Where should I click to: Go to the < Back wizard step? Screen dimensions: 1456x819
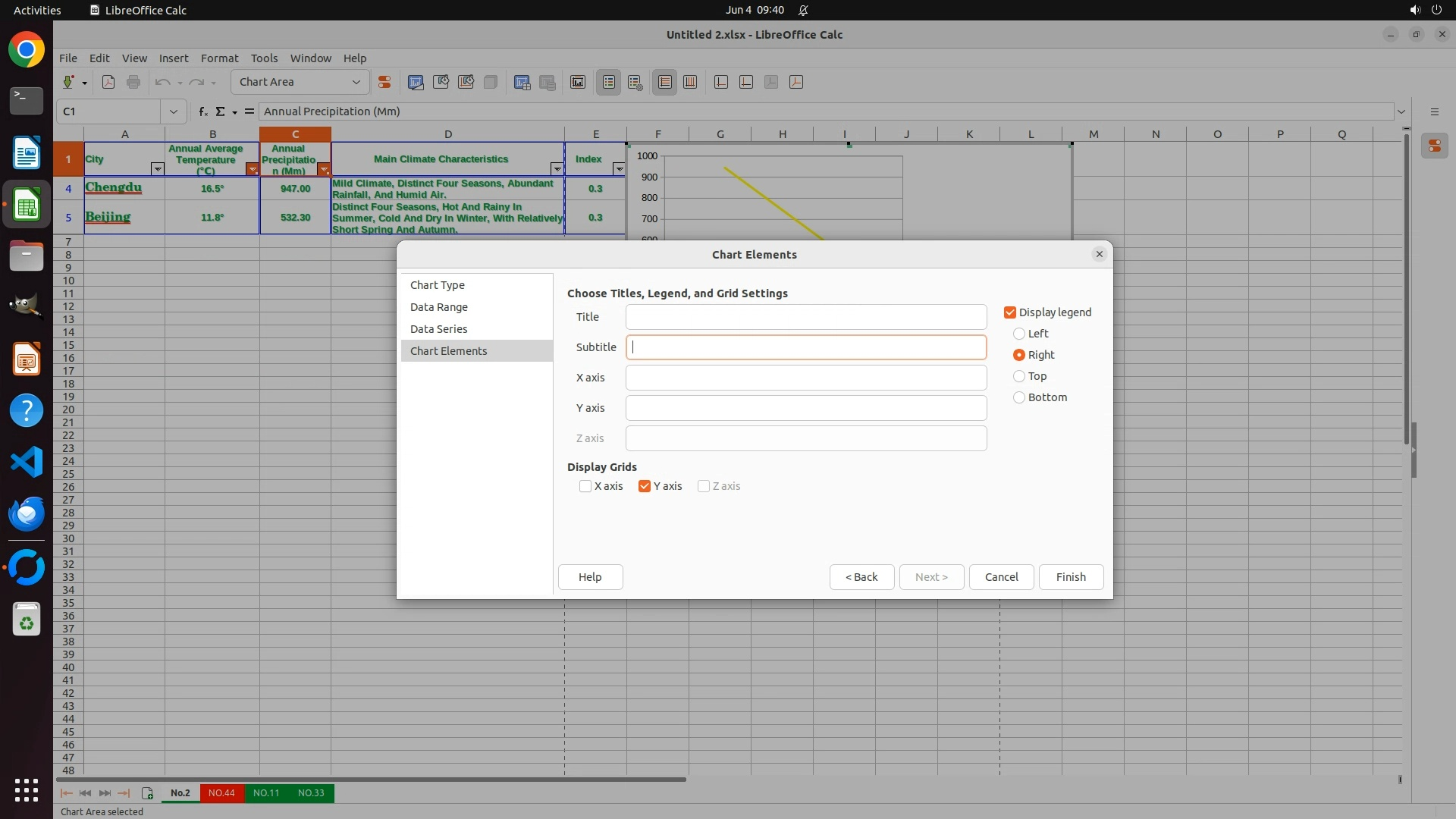pyautogui.click(x=861, y=577)
